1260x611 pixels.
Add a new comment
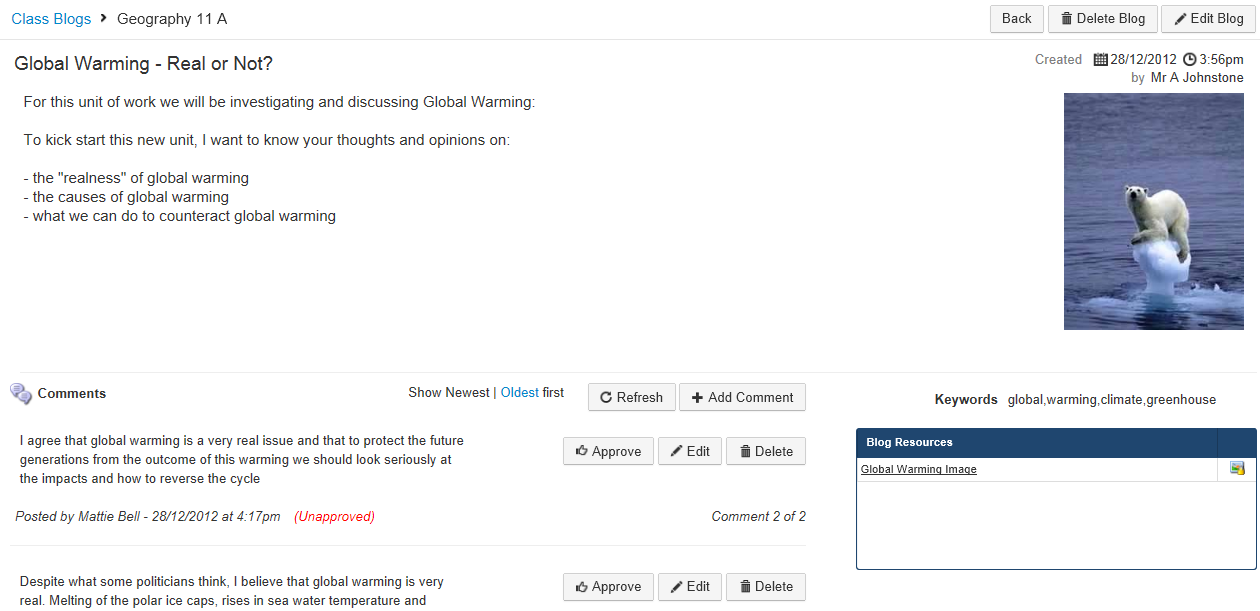coord(742,397)
